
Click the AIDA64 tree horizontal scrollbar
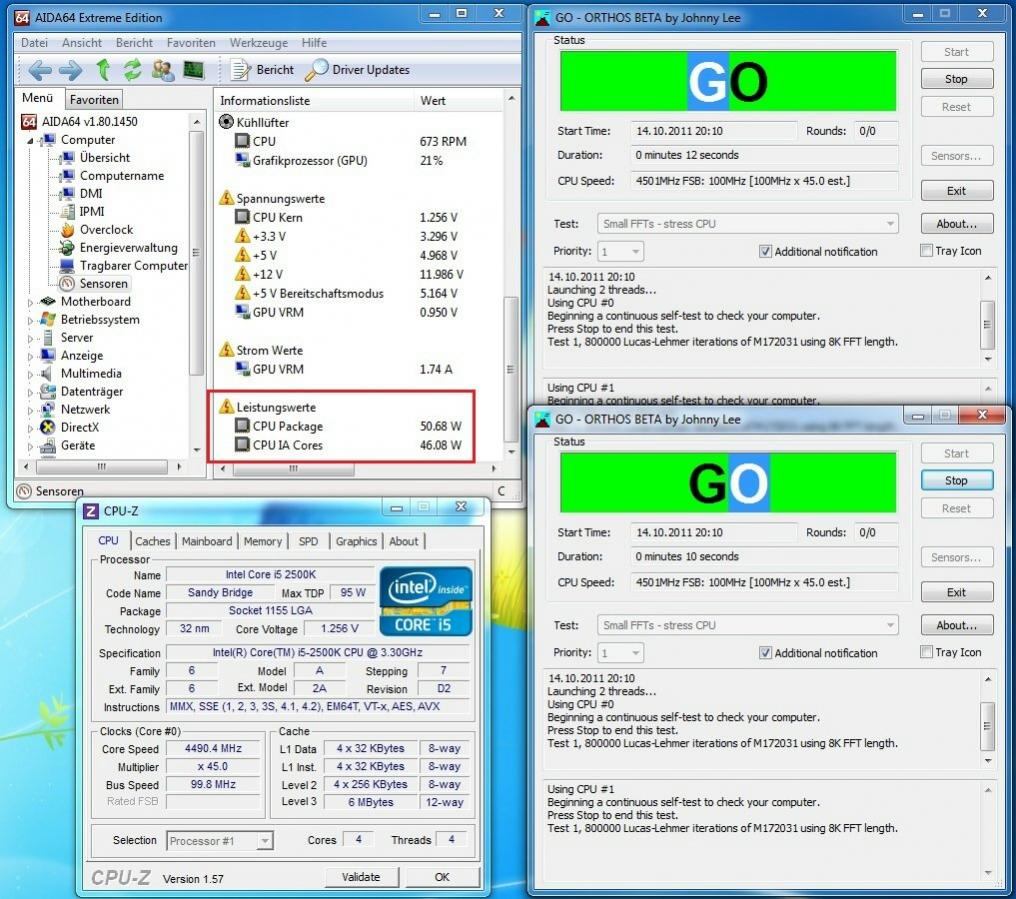102,466
